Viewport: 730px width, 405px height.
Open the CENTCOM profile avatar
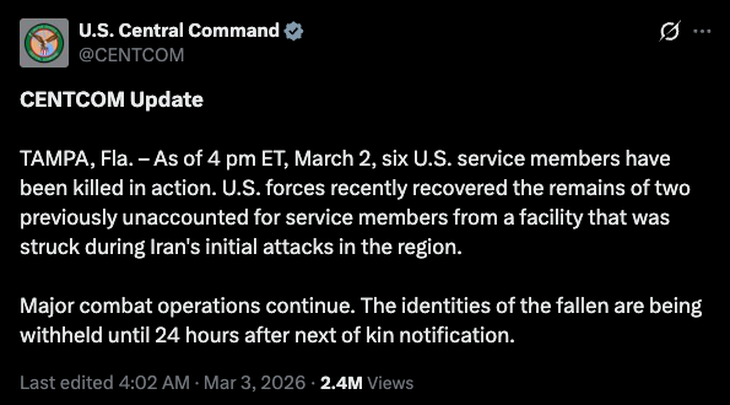42,42
